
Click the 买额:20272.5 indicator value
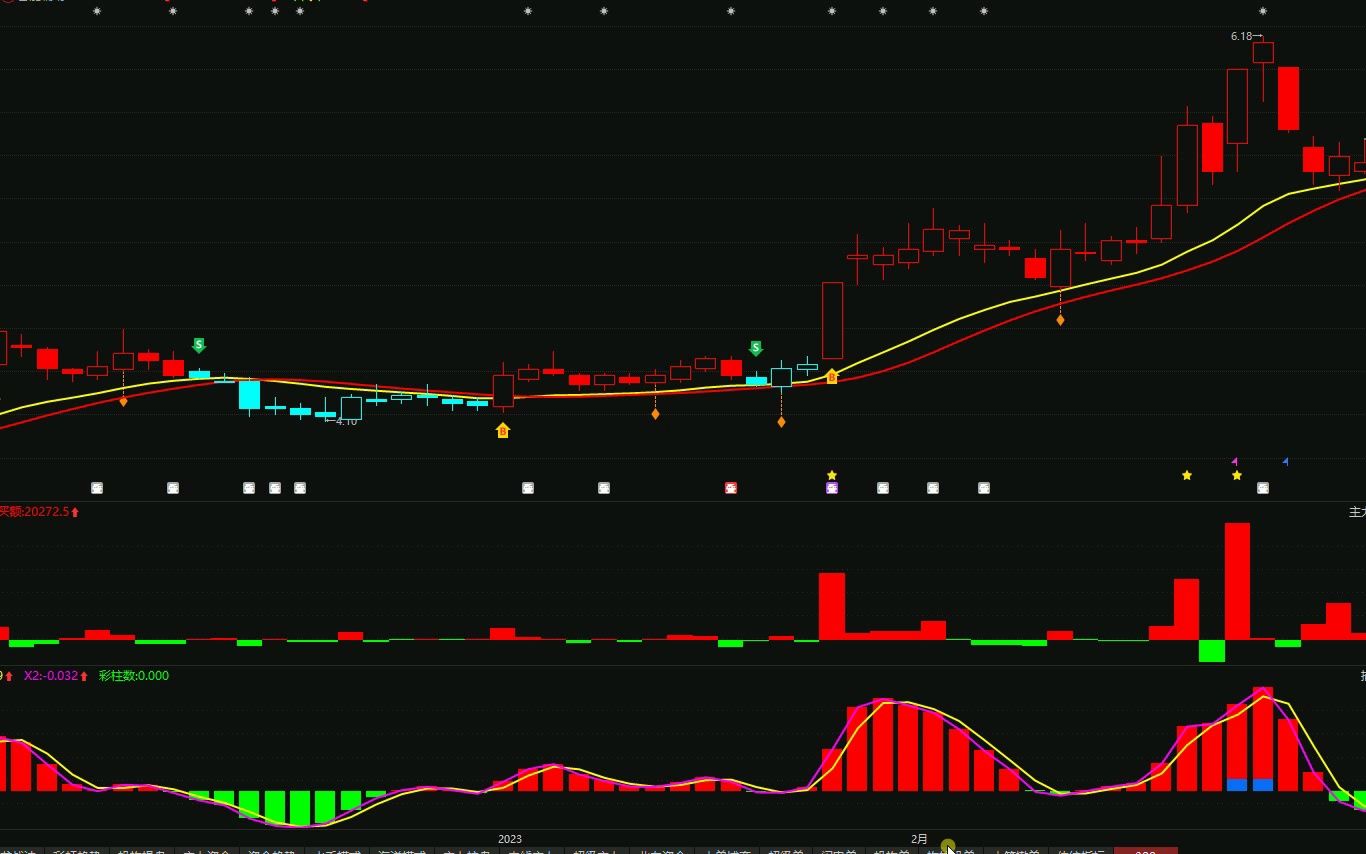[x=34, y=512]
